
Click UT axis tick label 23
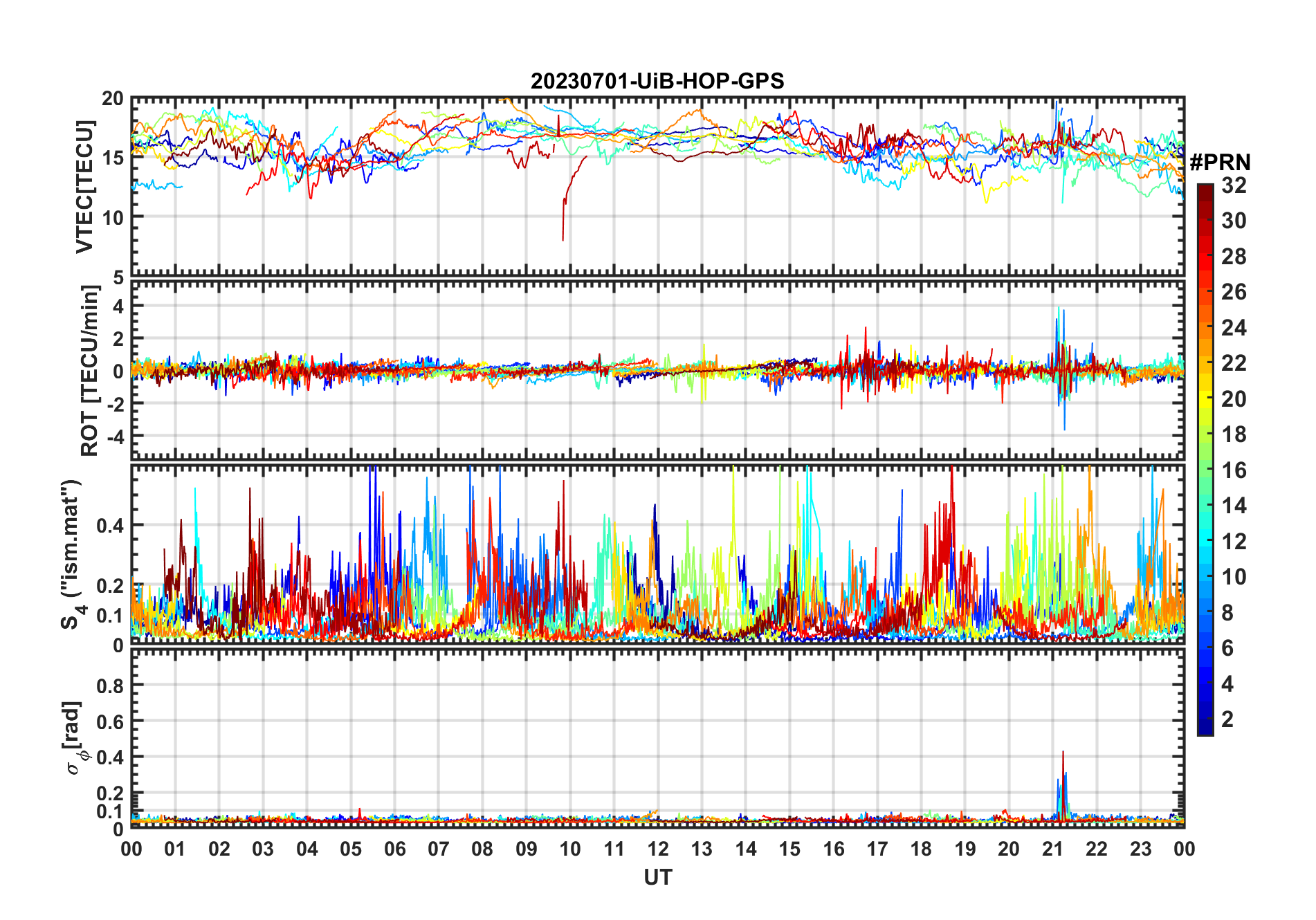pos(1140,849)
